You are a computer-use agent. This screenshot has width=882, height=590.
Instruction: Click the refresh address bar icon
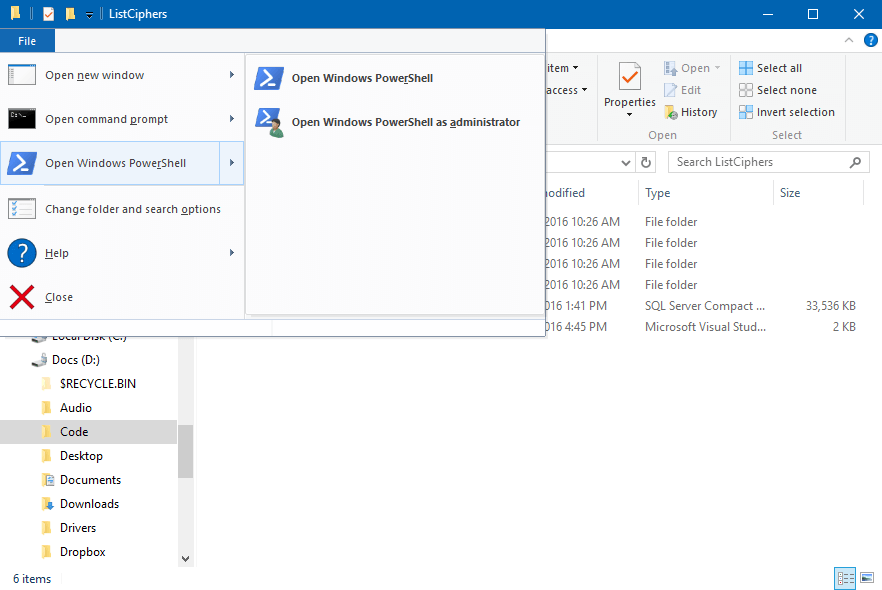pyautogui.click(x=646, y=163)
